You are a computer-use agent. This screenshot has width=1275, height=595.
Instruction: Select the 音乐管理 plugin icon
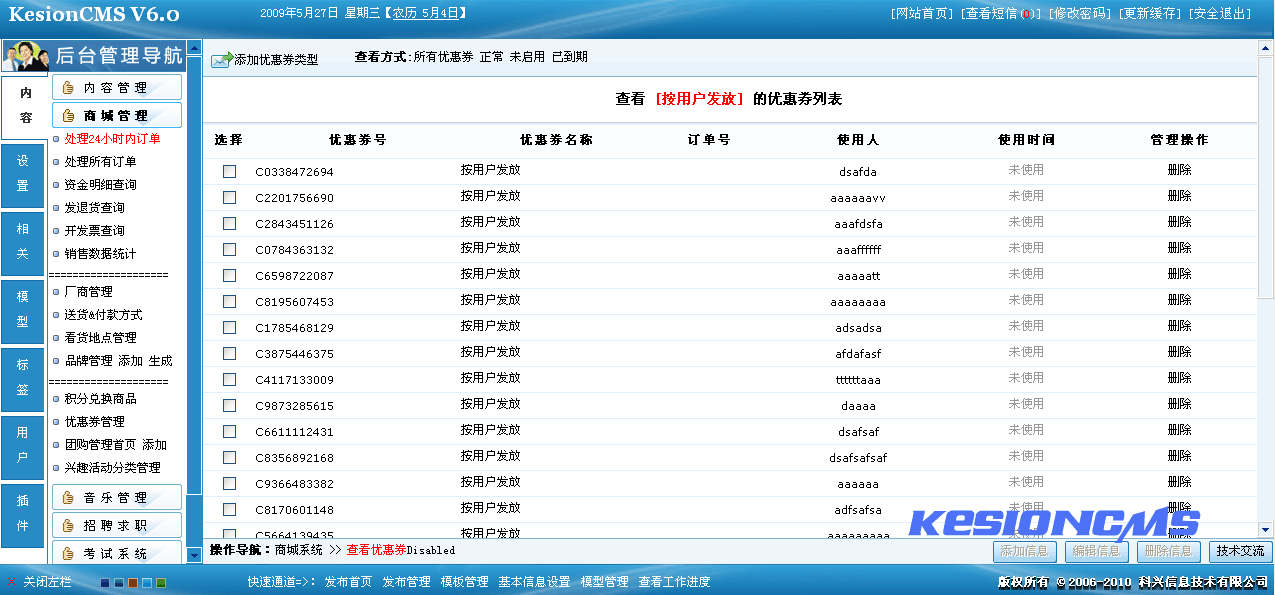[68, 497]
